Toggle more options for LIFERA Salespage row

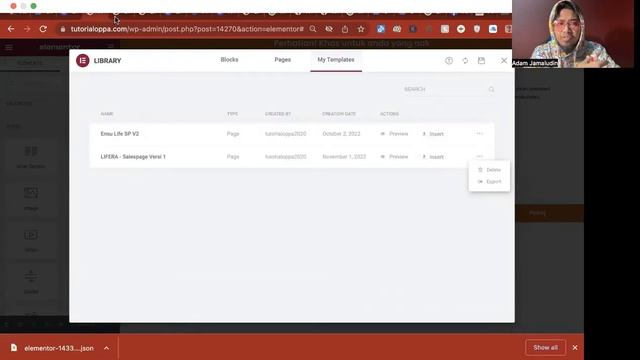(x=480, y=156)
